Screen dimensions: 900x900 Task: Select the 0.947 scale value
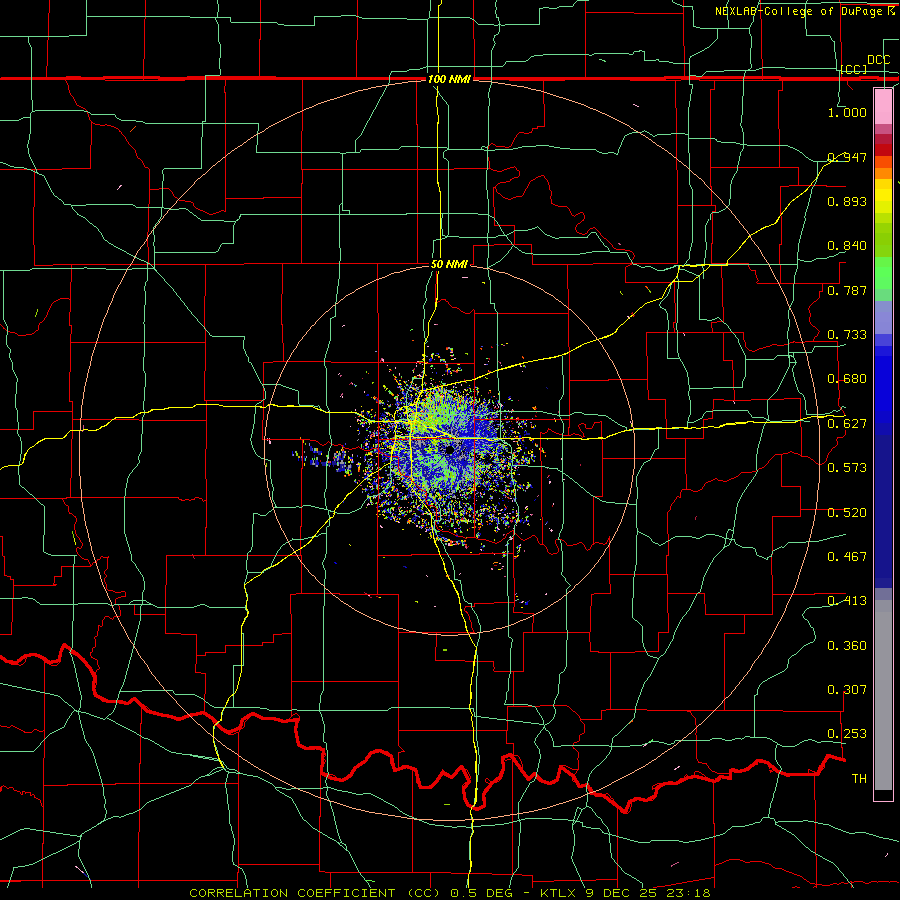coord(847,157)
